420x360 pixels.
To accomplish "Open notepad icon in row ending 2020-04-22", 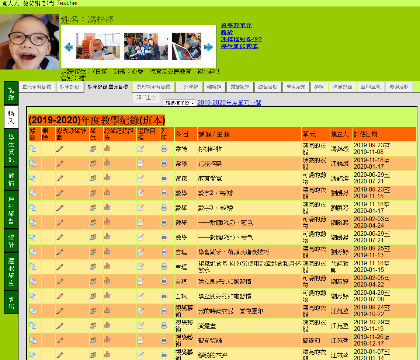I will click(141, 281).
